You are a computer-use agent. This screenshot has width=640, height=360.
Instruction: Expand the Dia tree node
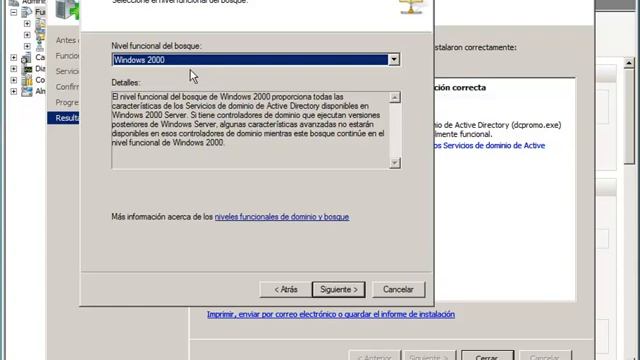click(13, 69)
